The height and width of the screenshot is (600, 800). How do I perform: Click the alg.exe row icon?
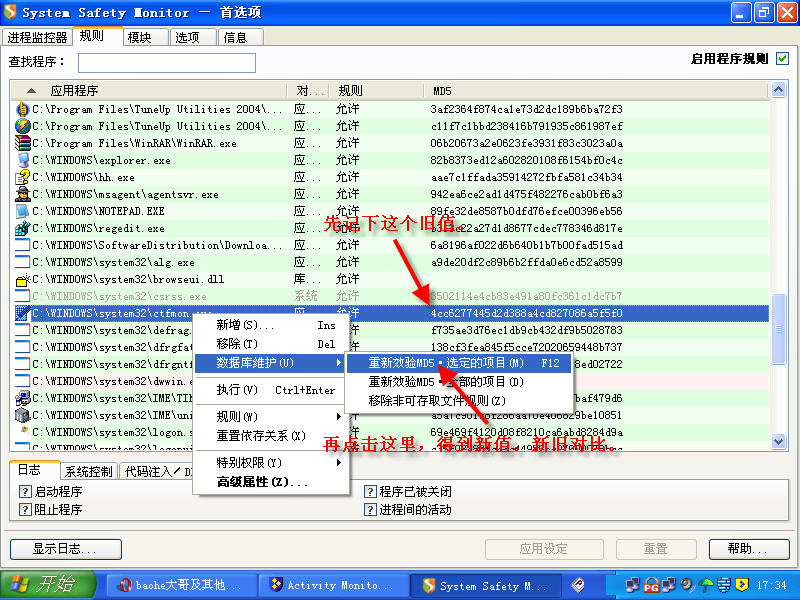(x=22, y=262)
